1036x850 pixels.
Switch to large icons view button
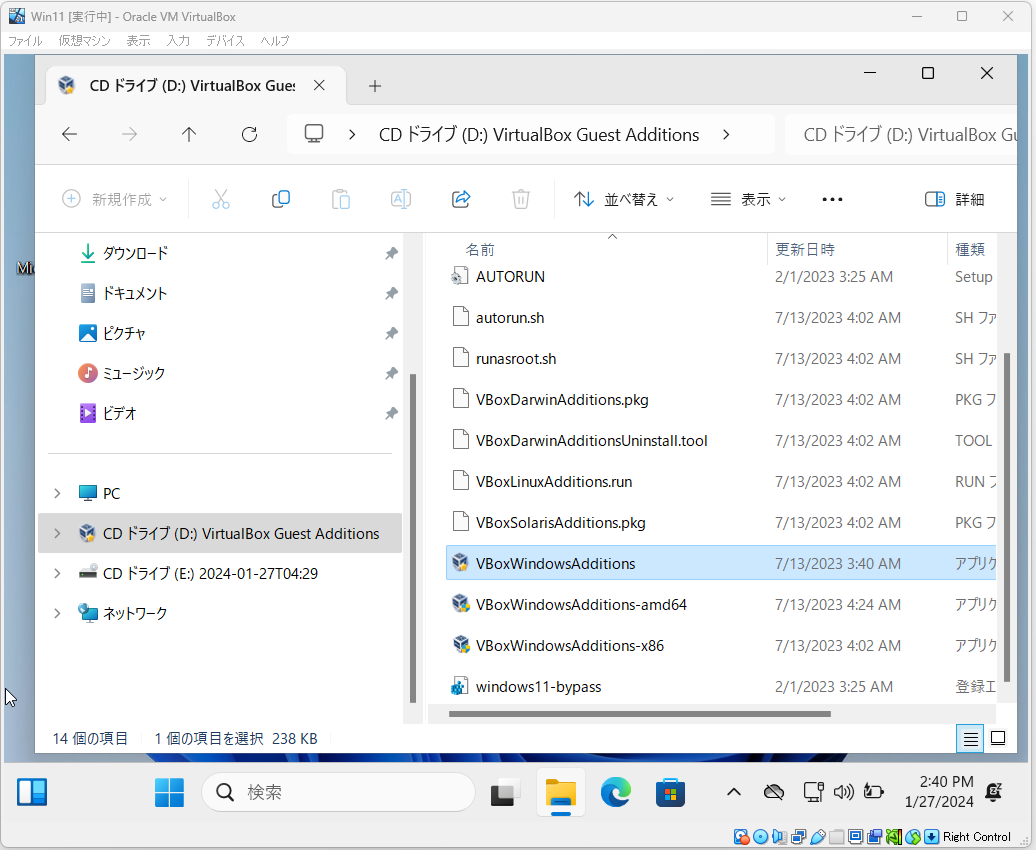tap(998, 738)
